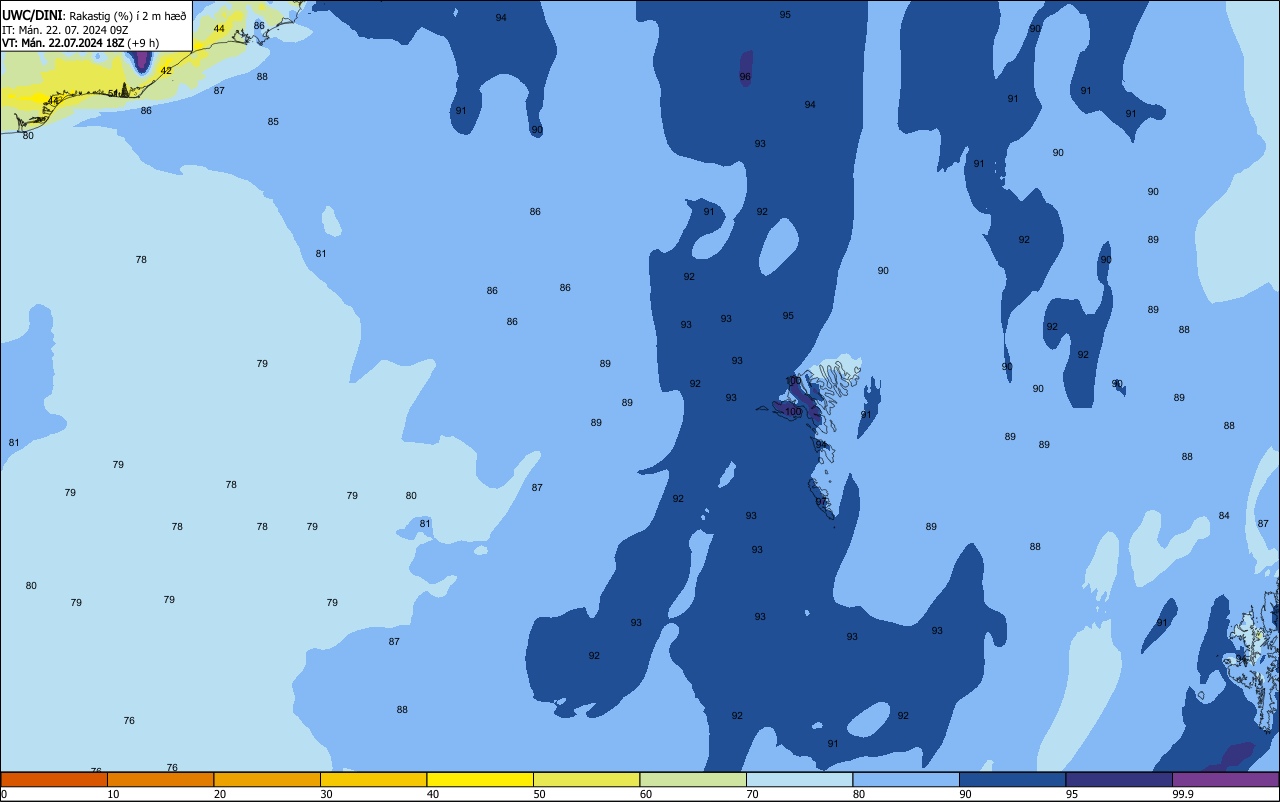
Task: Click the '99.9' legend tick label
Action: pos(1183,794)
